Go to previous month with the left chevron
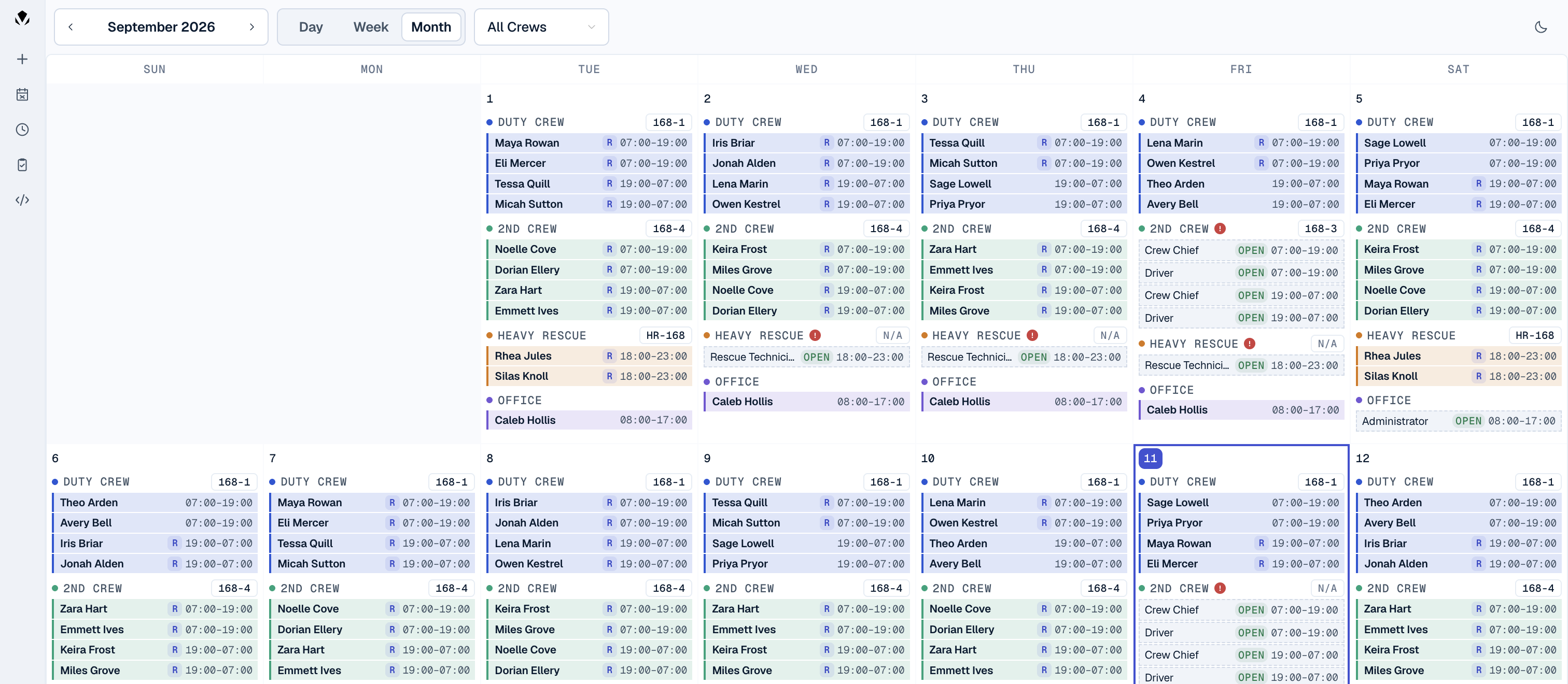Screen dimensions: 1568x684 coord(71,27)
